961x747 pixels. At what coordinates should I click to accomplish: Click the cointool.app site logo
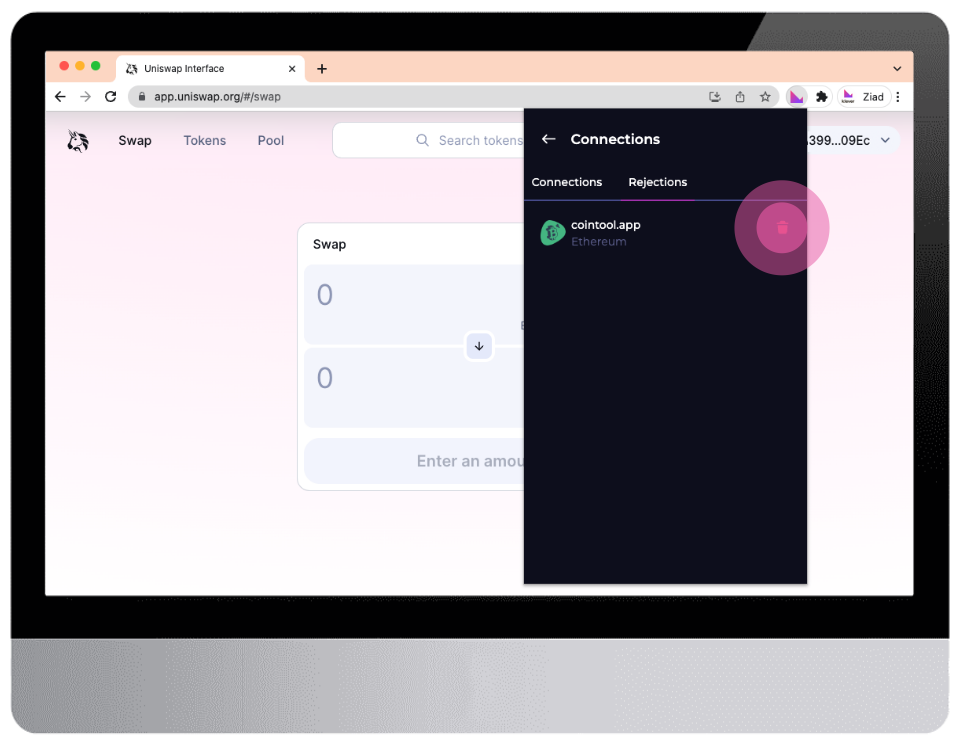point(552,233)
